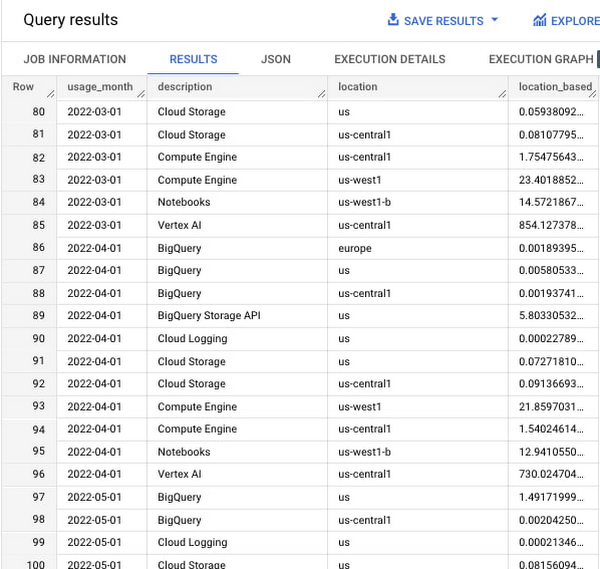Click the SAVE RESULTS button label
Screen dimensions: 600x569
[x=443, y=21]
